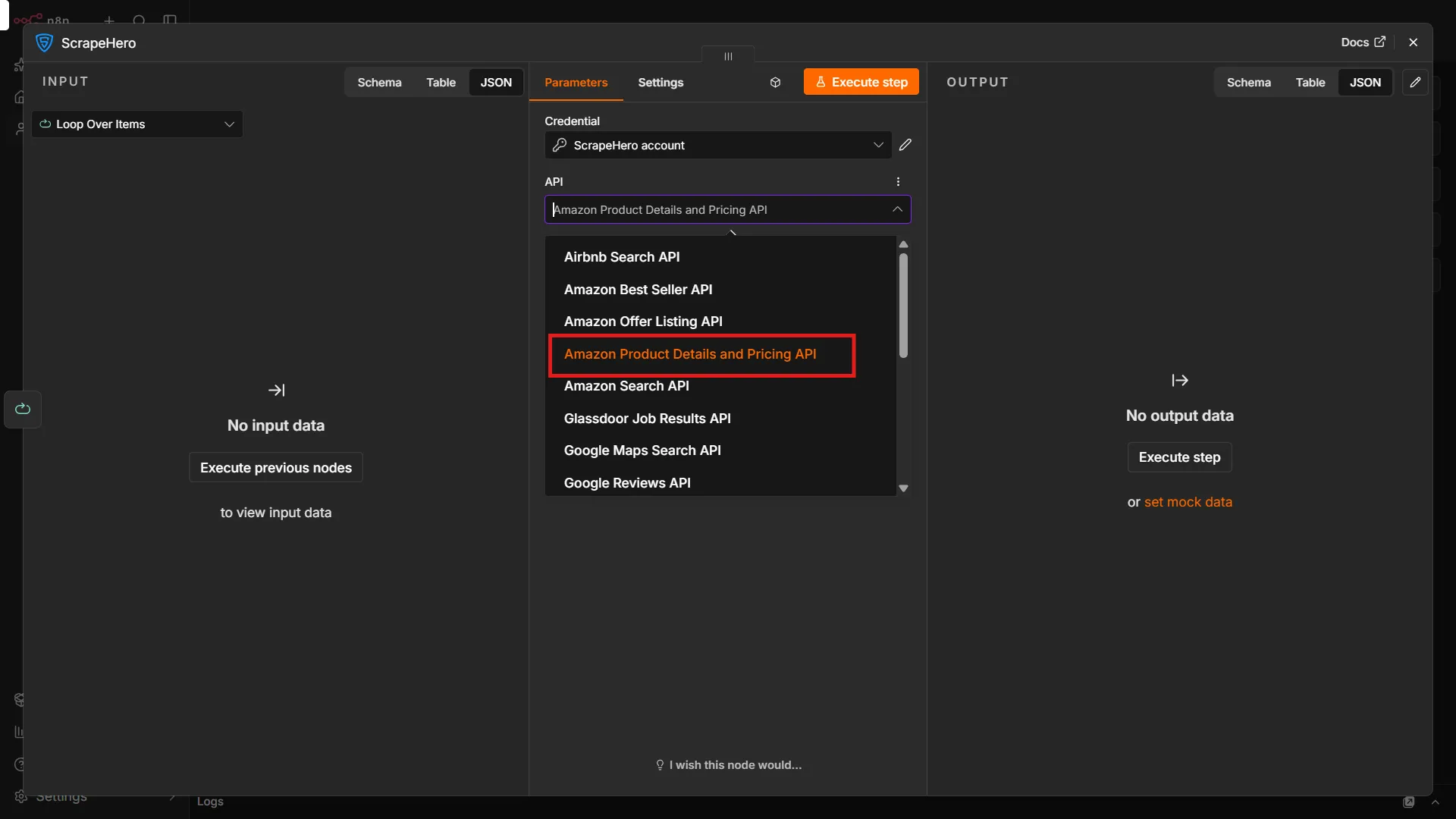Screen dimensions: 1456x819
Task: Open the Loop Over Items input node dropdown
Action: (x=137, y=124)
